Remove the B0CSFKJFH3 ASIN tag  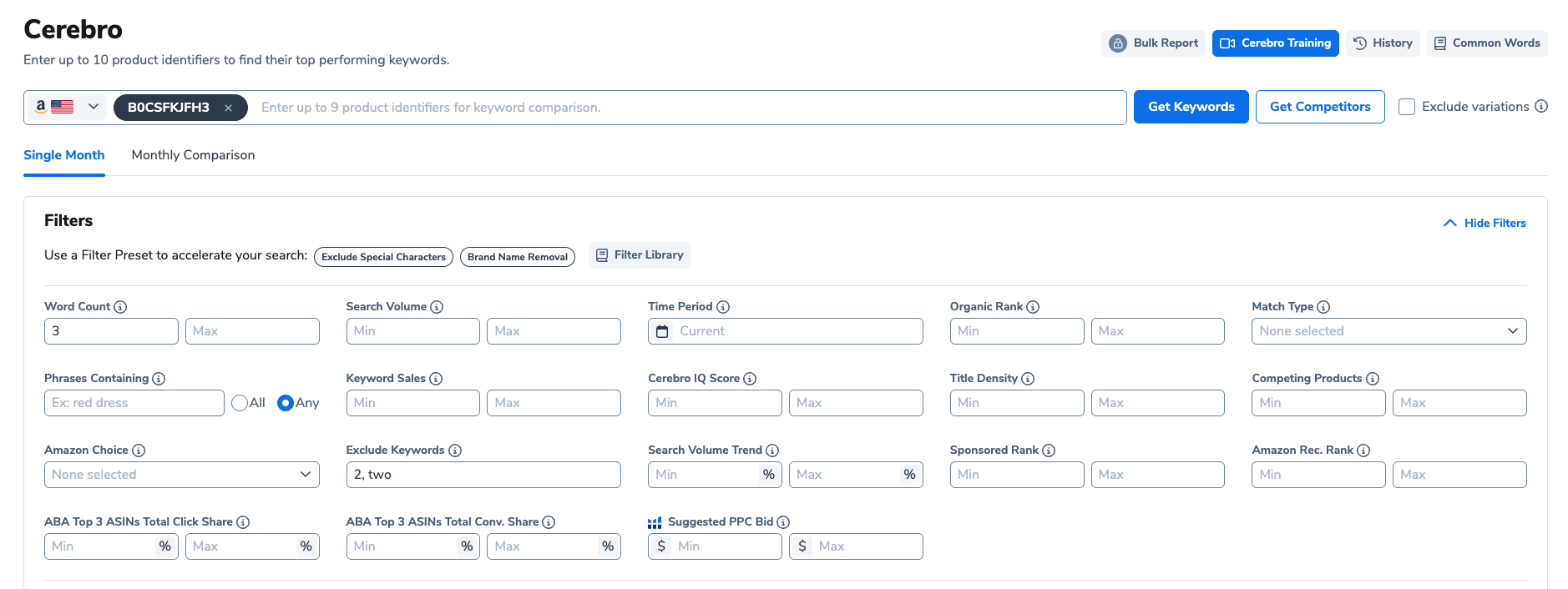[228, 108]
